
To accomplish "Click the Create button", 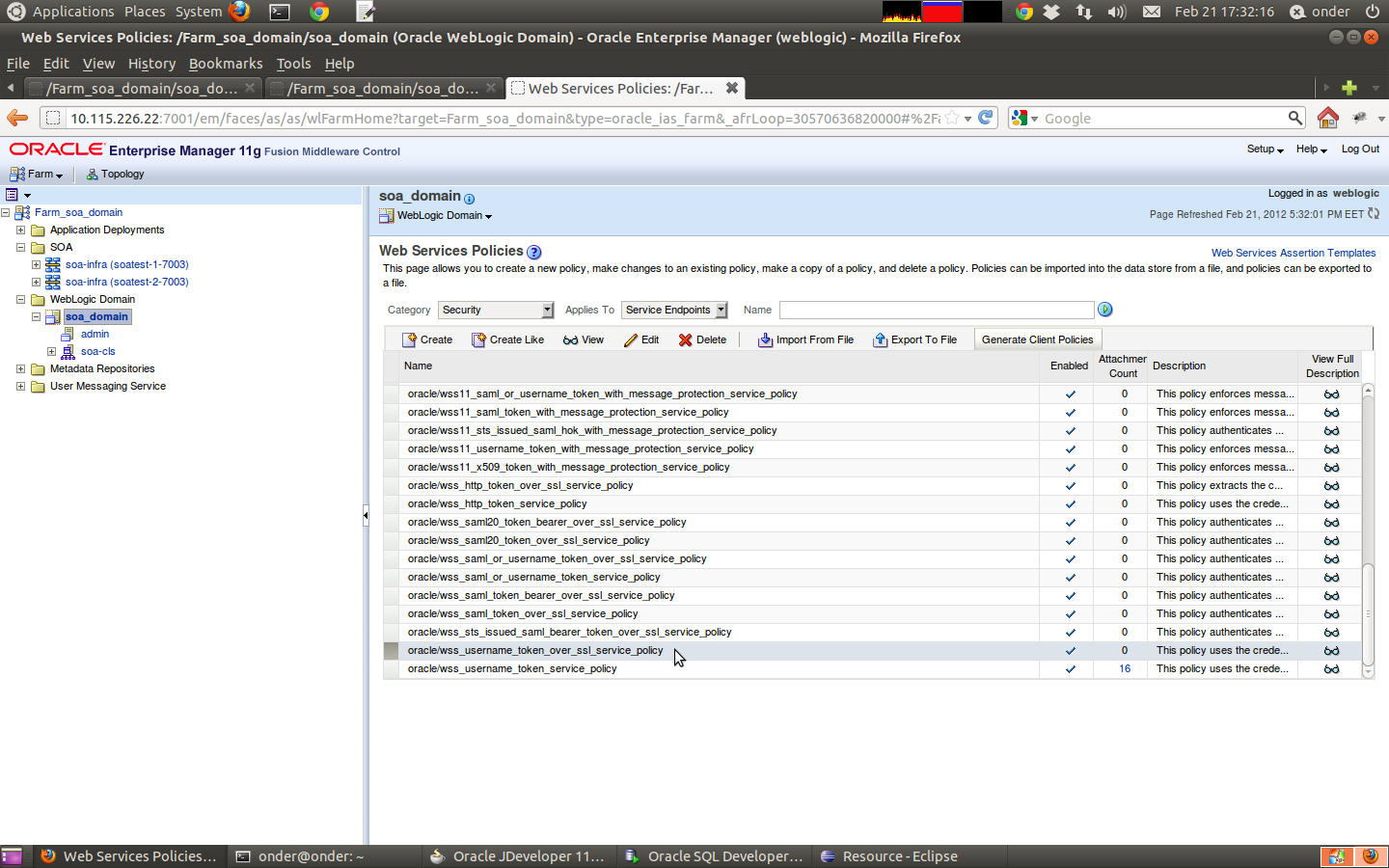I will (425, 339).
